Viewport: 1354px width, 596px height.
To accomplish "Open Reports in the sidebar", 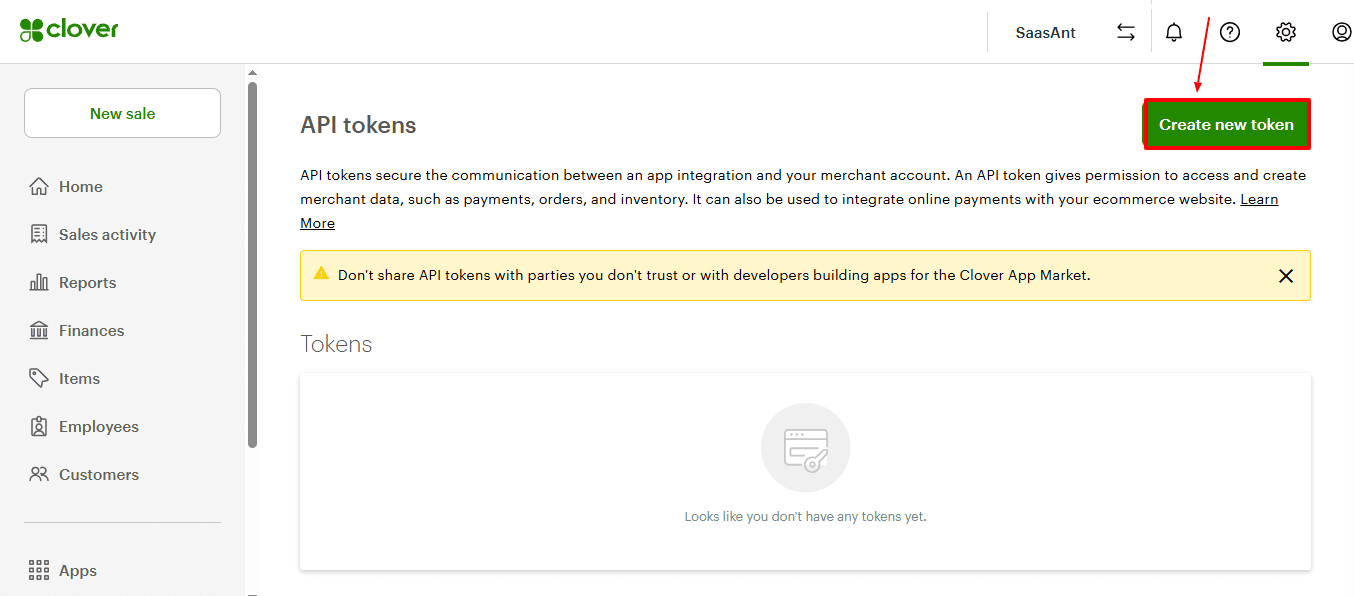I will pyautogui.click(x=87, y=283).
